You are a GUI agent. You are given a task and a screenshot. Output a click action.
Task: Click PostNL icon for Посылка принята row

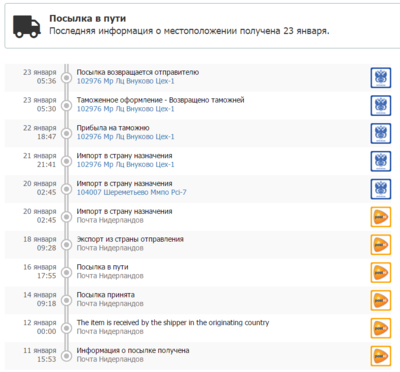(381, 300)
